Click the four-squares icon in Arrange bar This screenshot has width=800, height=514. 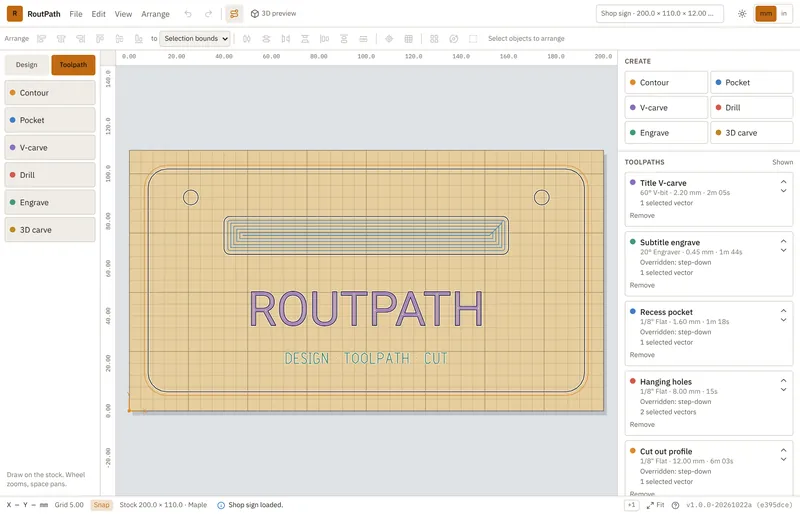tap(434, 39)
